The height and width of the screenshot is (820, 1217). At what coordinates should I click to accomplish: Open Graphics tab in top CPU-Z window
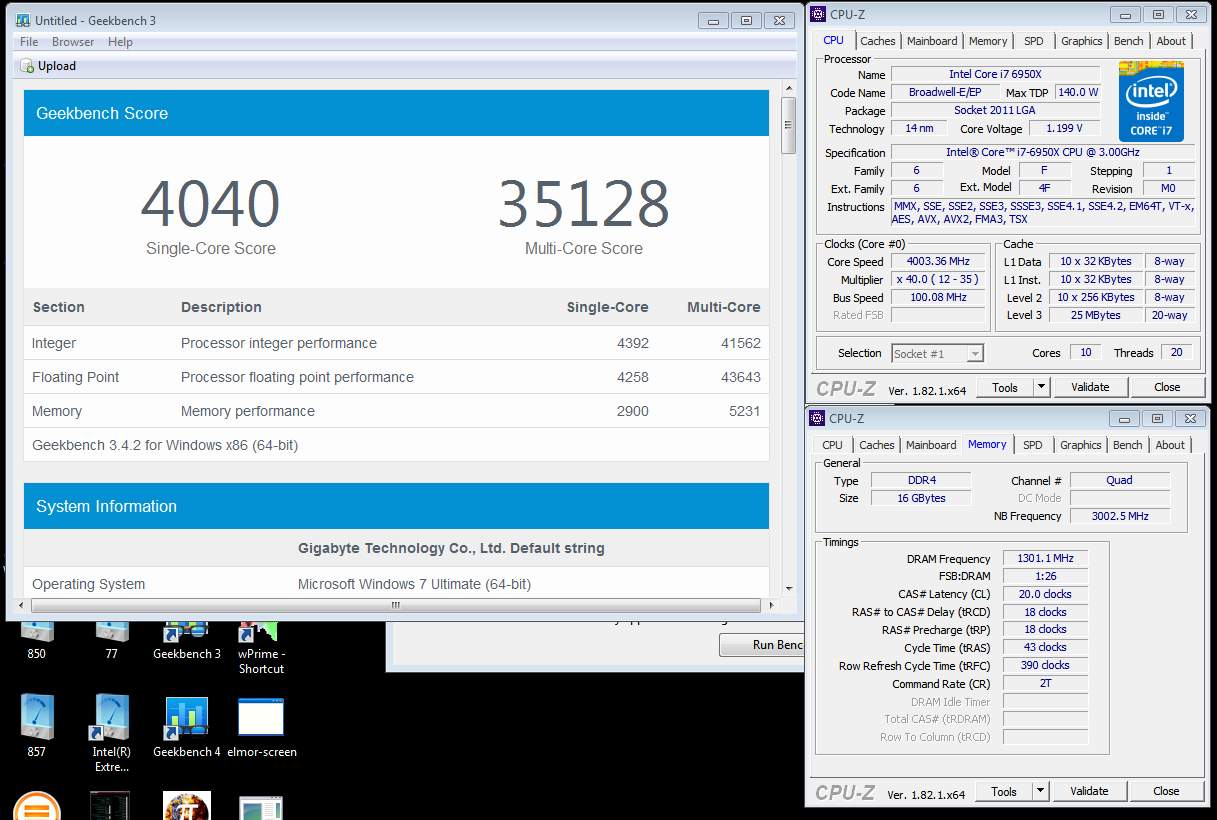point(1082,41)
